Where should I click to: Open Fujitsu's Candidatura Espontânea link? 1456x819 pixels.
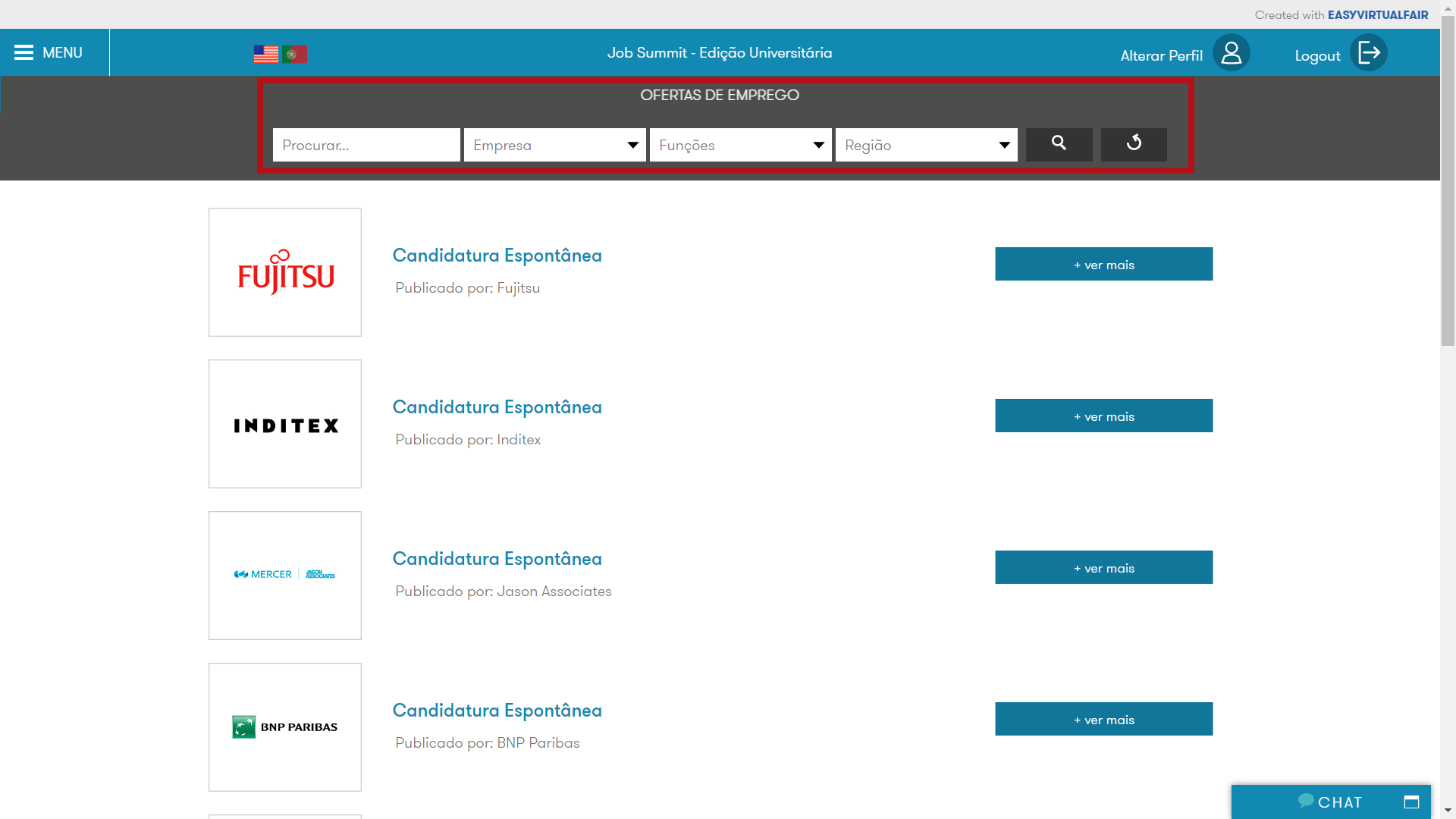(x=497, y=256)
